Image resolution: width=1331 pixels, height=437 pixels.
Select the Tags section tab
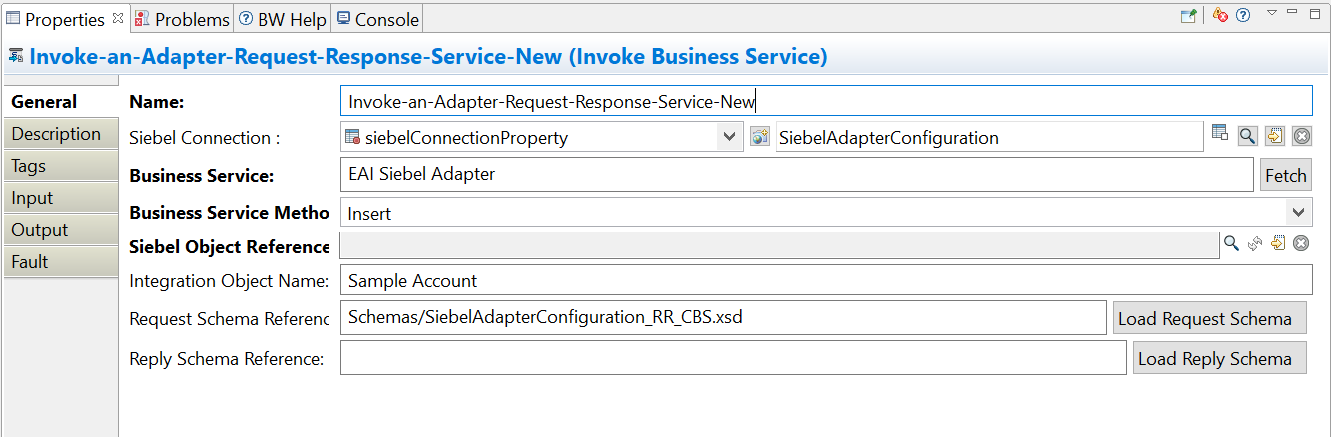click(x=60, y=166)
